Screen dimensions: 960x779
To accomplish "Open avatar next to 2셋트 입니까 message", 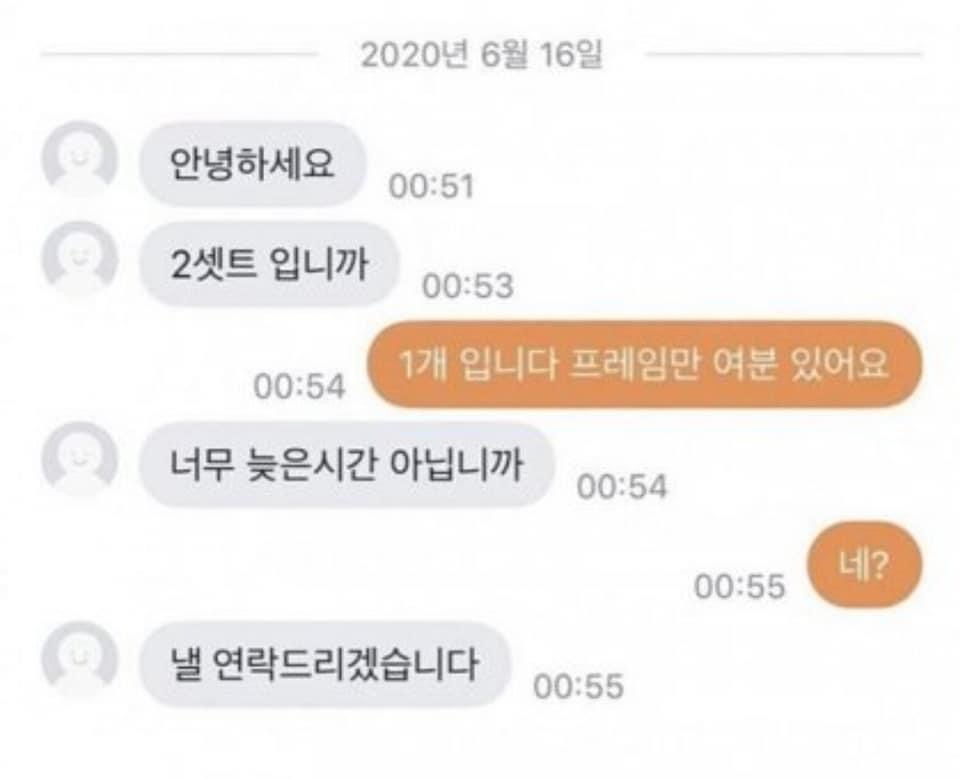I will point(80,258).
